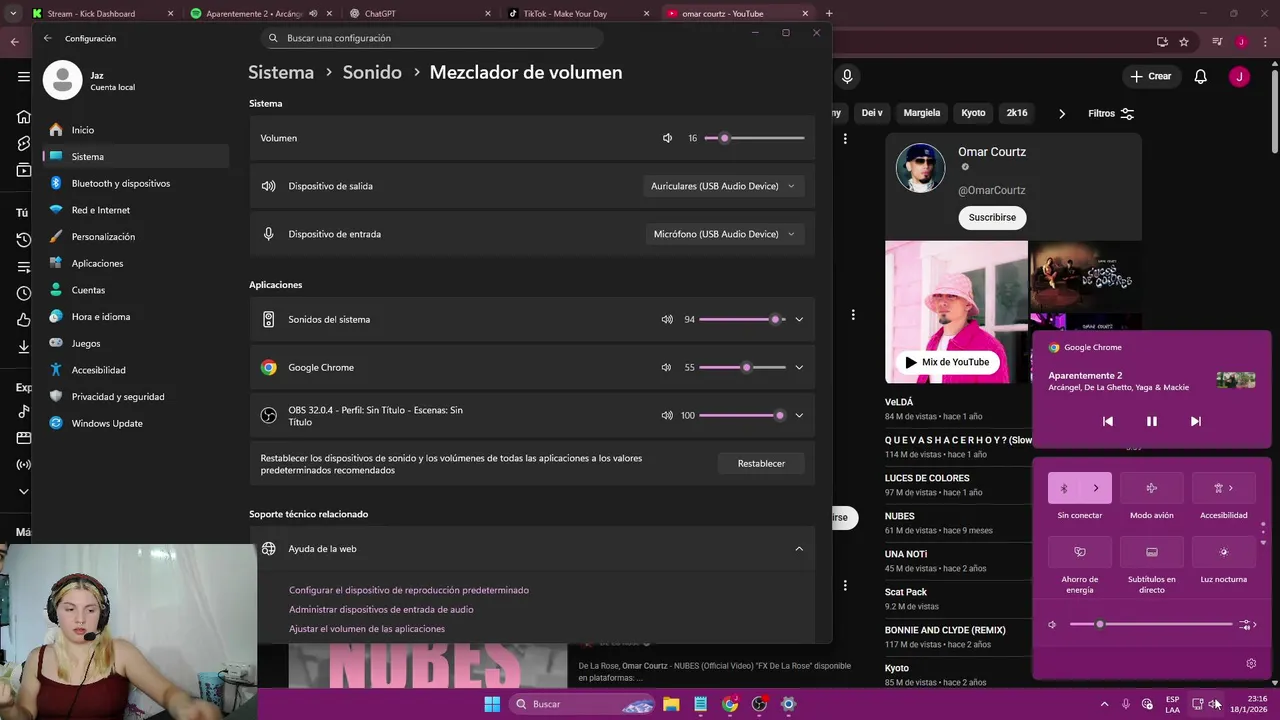
Task: Adjust the Sonidos del sistema slider
Action: pos(742,319)
